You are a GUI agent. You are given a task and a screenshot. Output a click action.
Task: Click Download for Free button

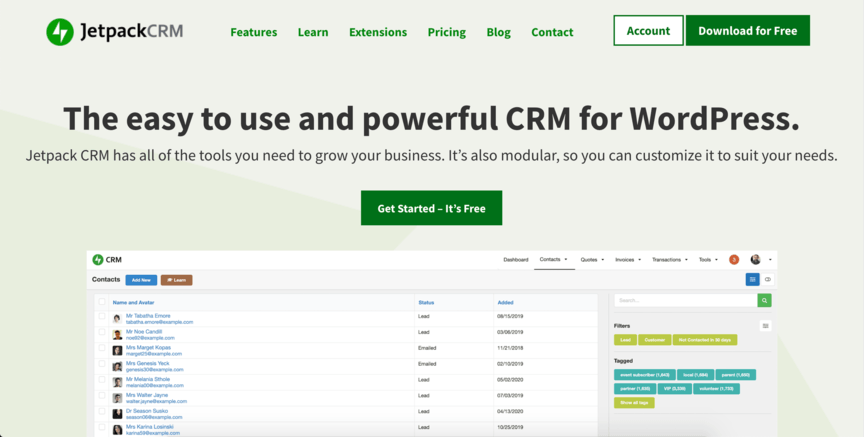click(748, 30)
